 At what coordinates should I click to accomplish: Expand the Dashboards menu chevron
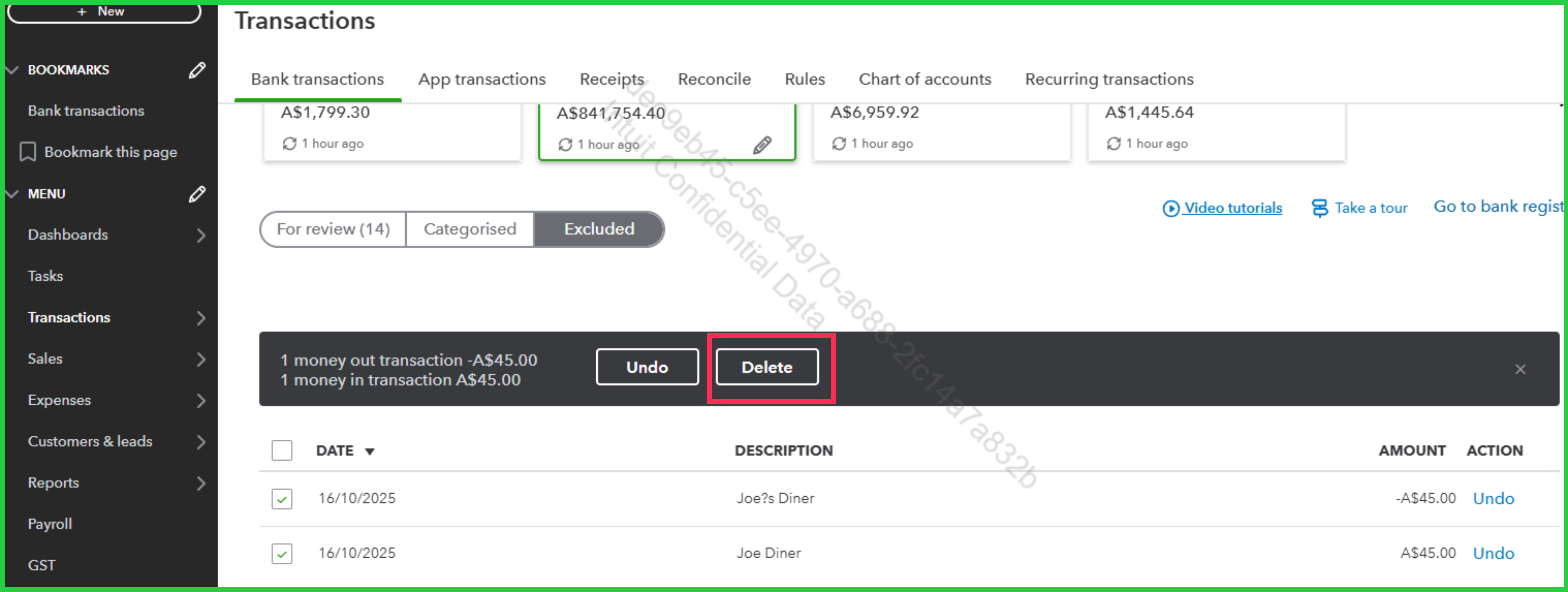[x=201, y=235]
